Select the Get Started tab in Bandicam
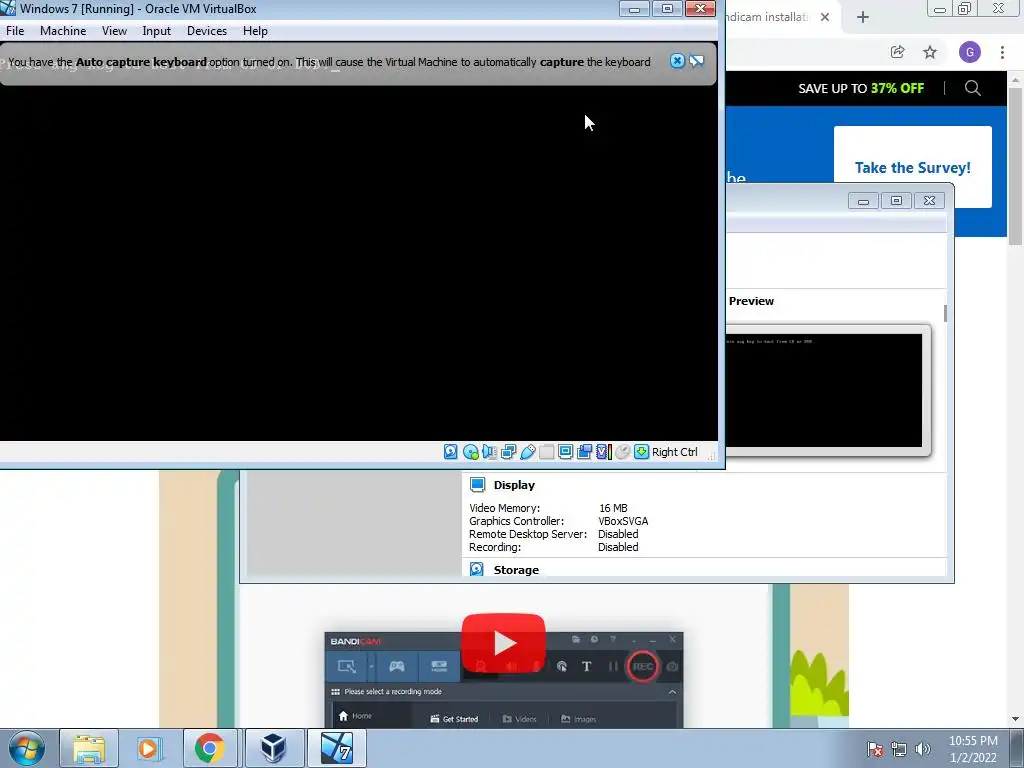The height and width of the screenshot is (768, 1024). [x=454, y=719]
